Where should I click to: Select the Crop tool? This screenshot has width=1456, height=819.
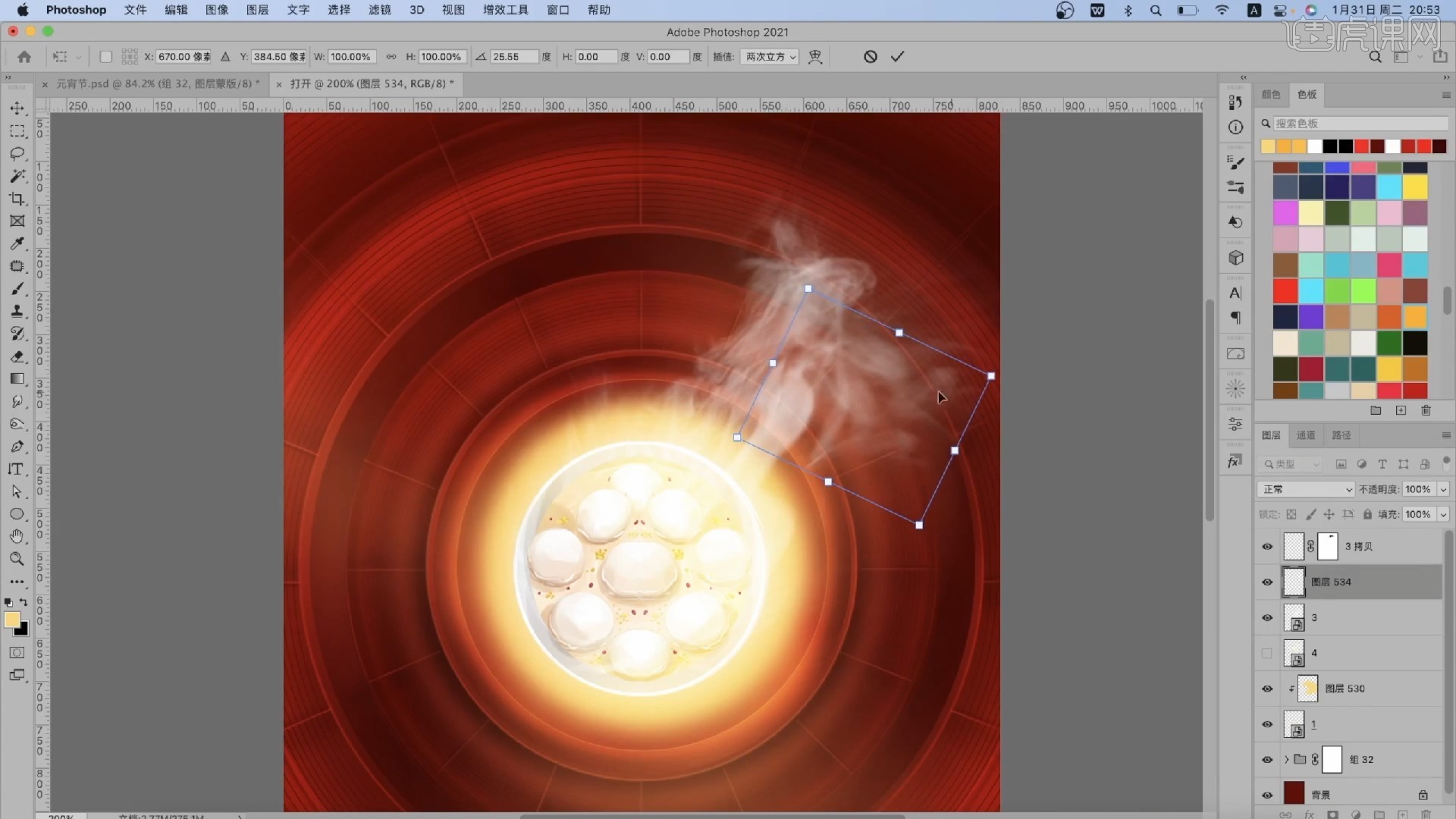tap(17, 199)
